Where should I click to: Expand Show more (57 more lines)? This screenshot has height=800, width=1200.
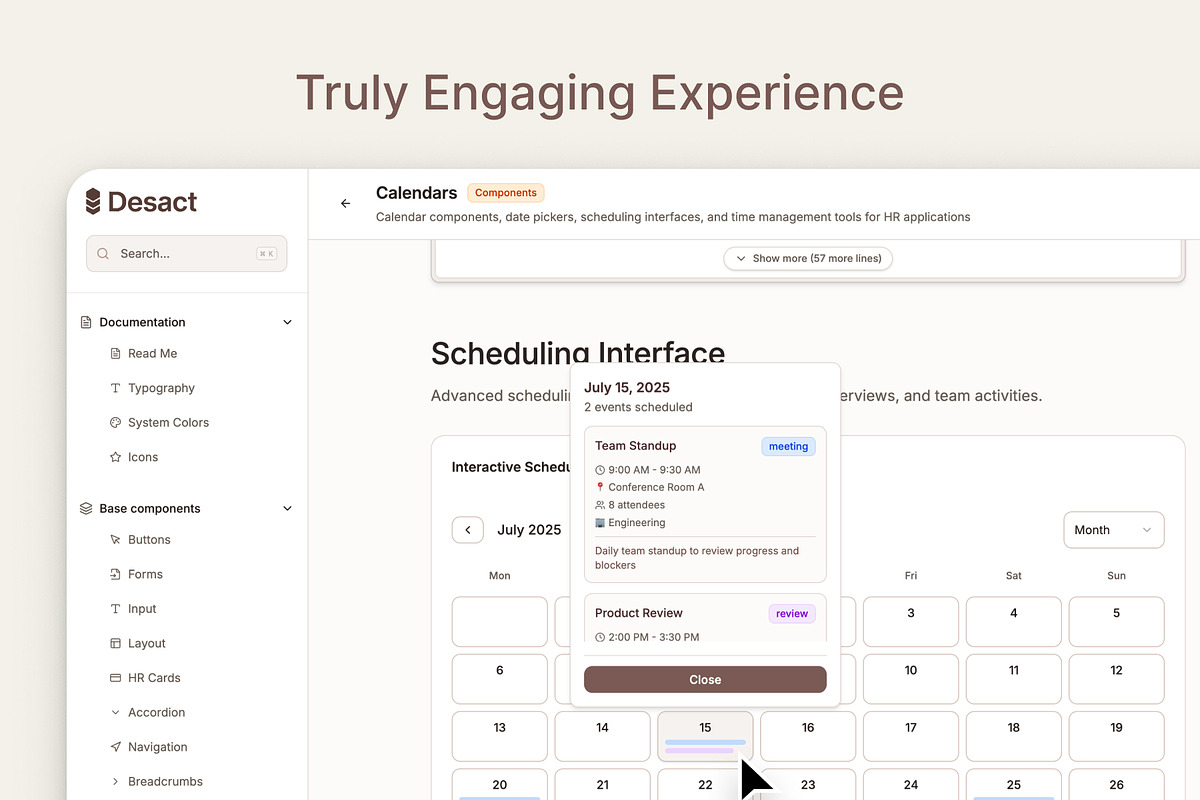coord(808,258)
